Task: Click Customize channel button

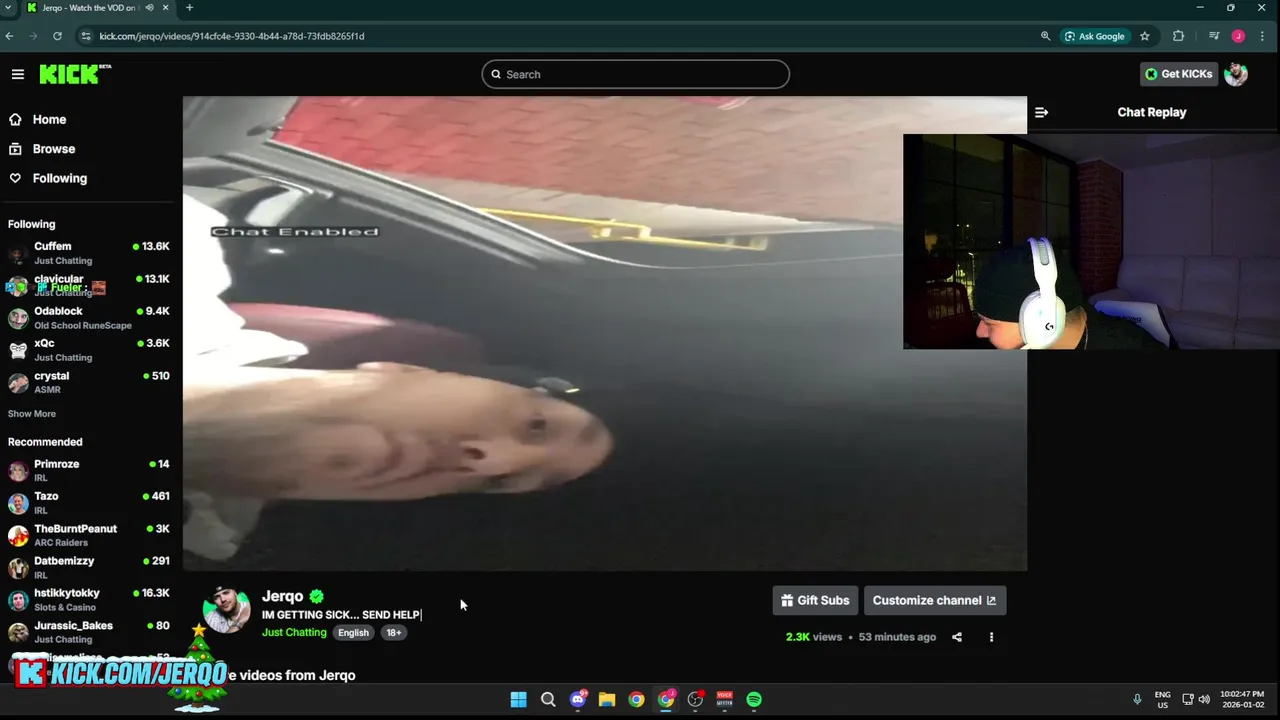Action: pos(934,600)
